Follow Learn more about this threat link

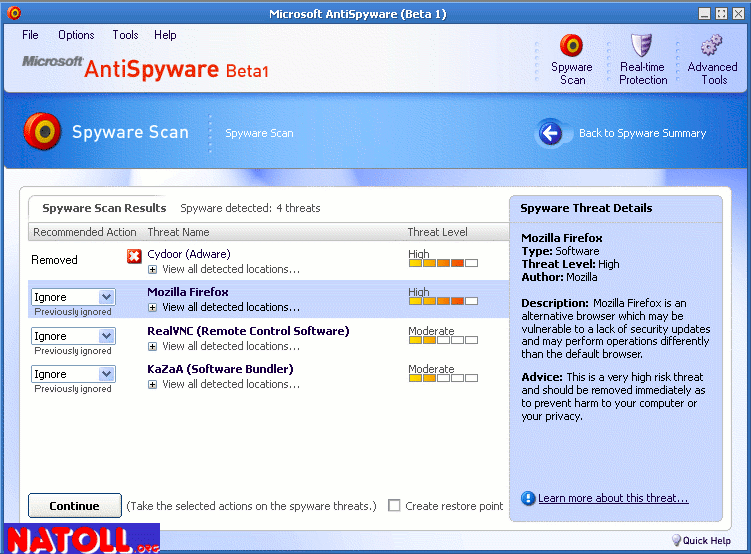pyautogui.click(x=613, y=498)
